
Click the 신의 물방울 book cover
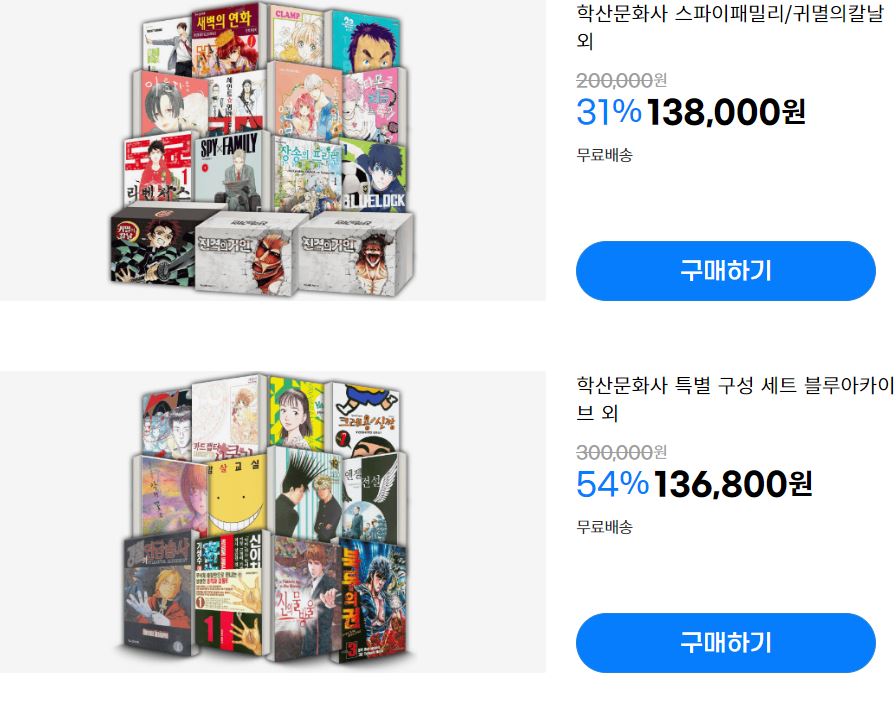coord(307,598)
